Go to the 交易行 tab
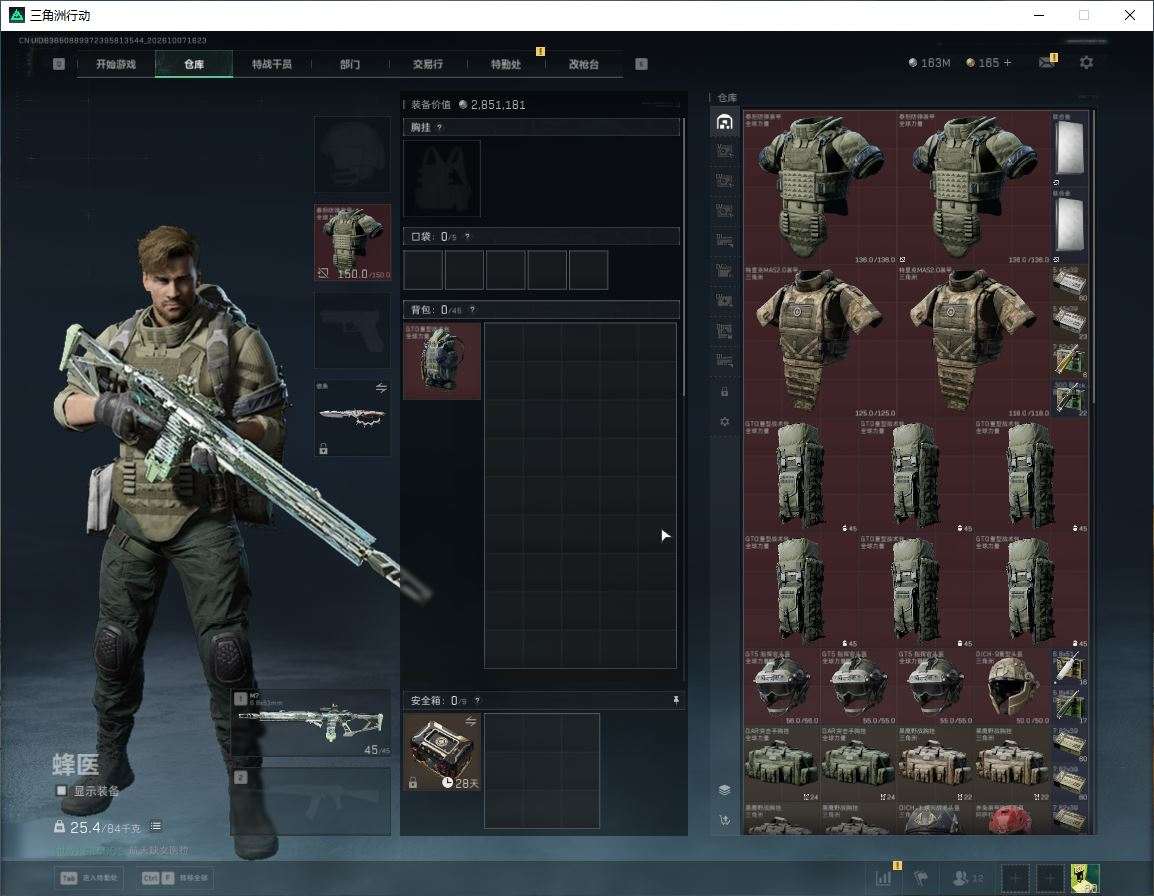 pos(428,64)
